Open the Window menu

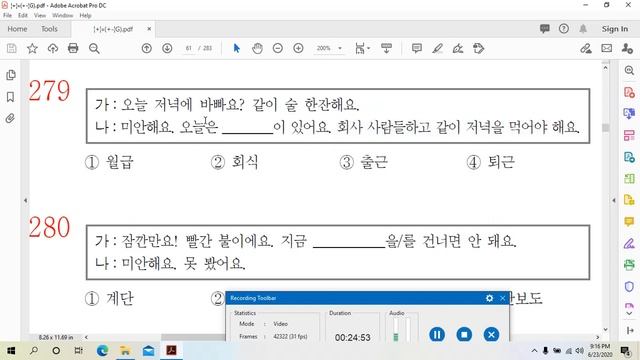(x=62, y=16)
